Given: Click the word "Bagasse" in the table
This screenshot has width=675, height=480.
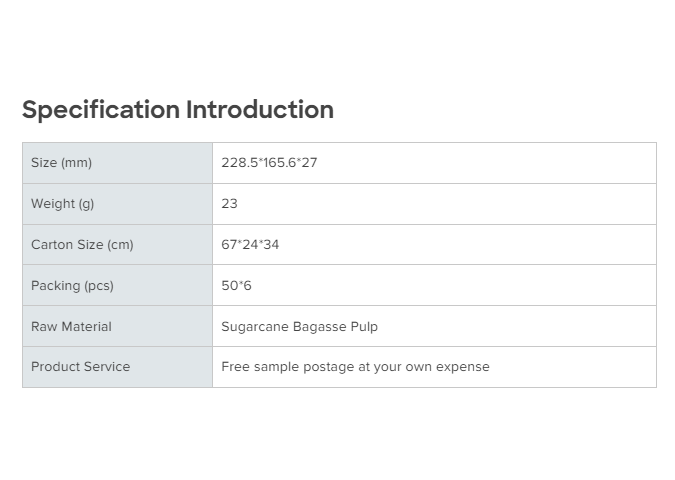Looking at the screenshot, I should pos(320,327).
